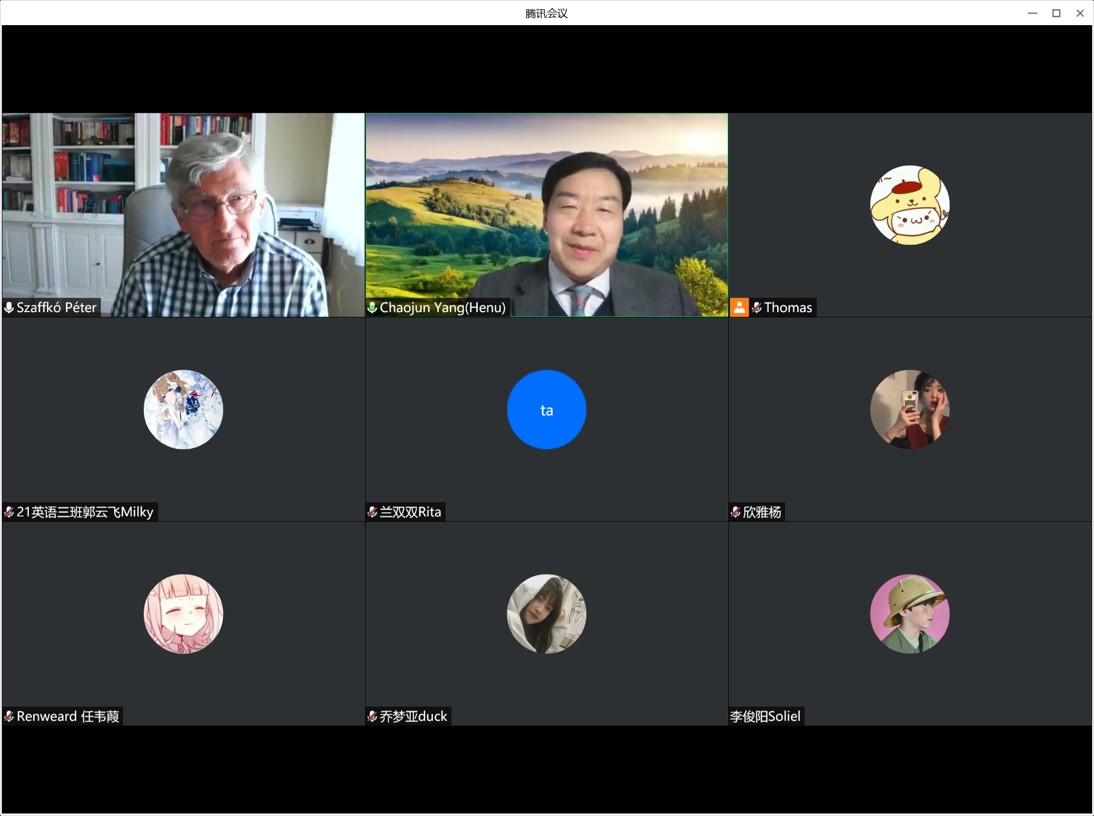Click the green active microphone icon for Chaojun Yang
This screenshot has height=816, width=1094.
pos(372,308)
